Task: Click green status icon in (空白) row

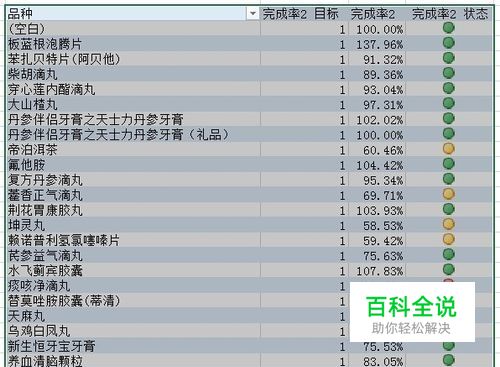Action: [449, 28]
